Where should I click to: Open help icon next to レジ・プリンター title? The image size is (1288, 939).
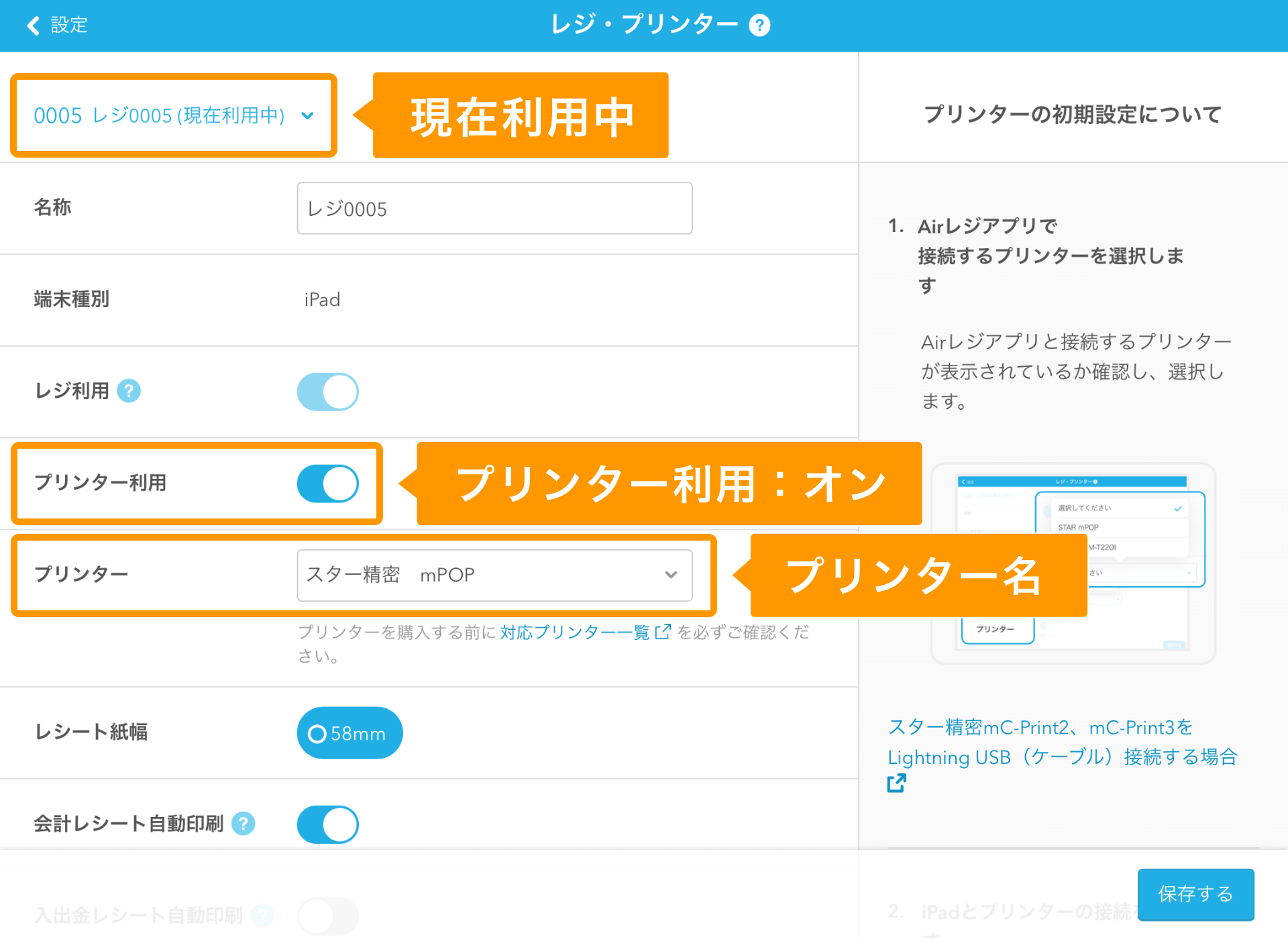click(759, 25)
